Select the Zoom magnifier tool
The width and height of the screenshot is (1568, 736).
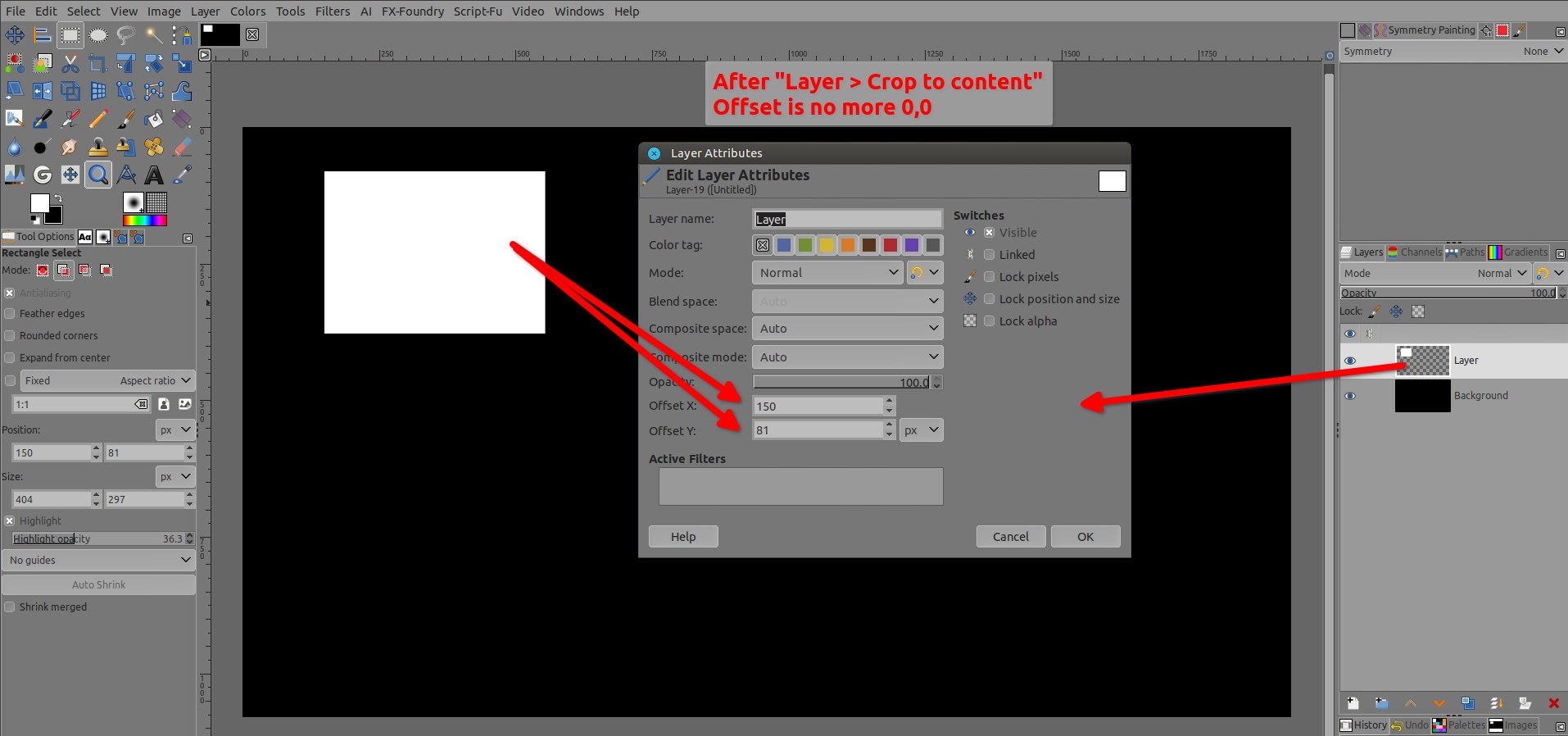[98, 175]
